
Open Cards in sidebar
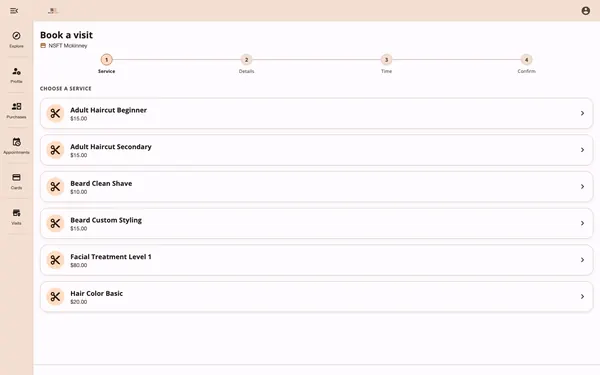tap(16, 181)
